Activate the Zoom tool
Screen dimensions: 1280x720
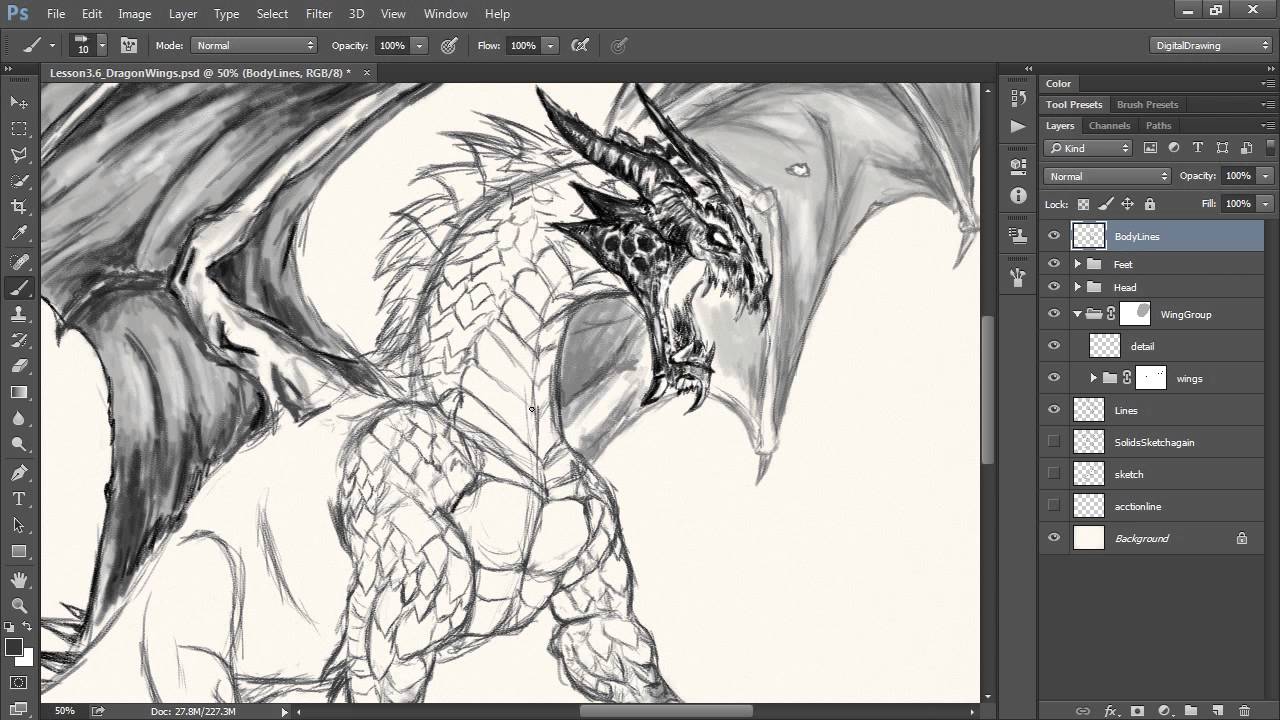19,604
